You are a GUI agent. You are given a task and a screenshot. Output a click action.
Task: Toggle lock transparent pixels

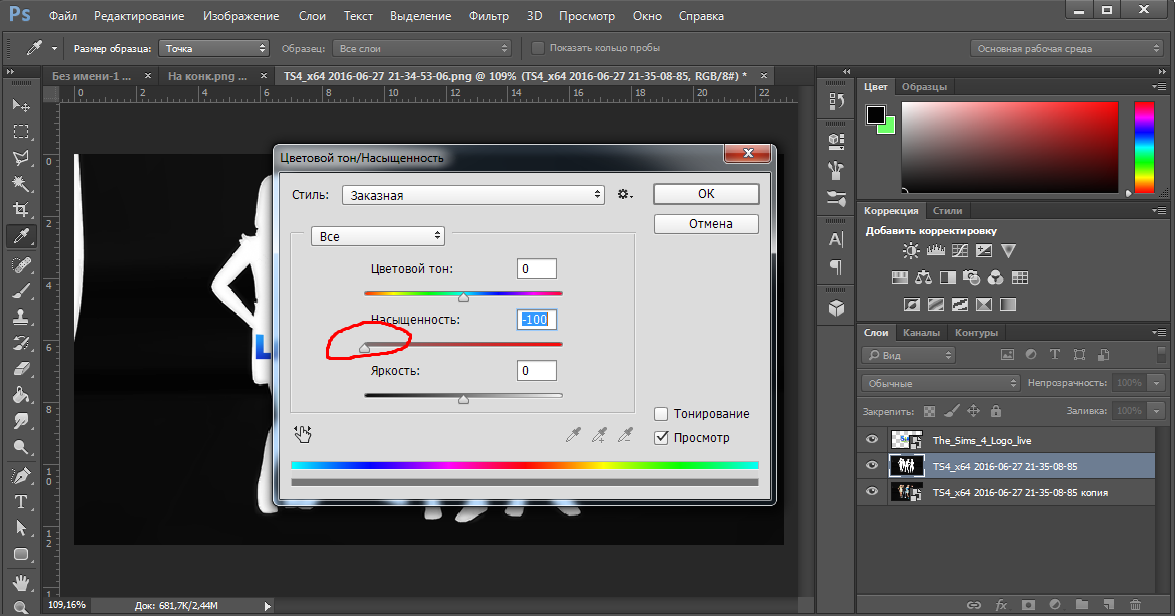click(929, 411)
